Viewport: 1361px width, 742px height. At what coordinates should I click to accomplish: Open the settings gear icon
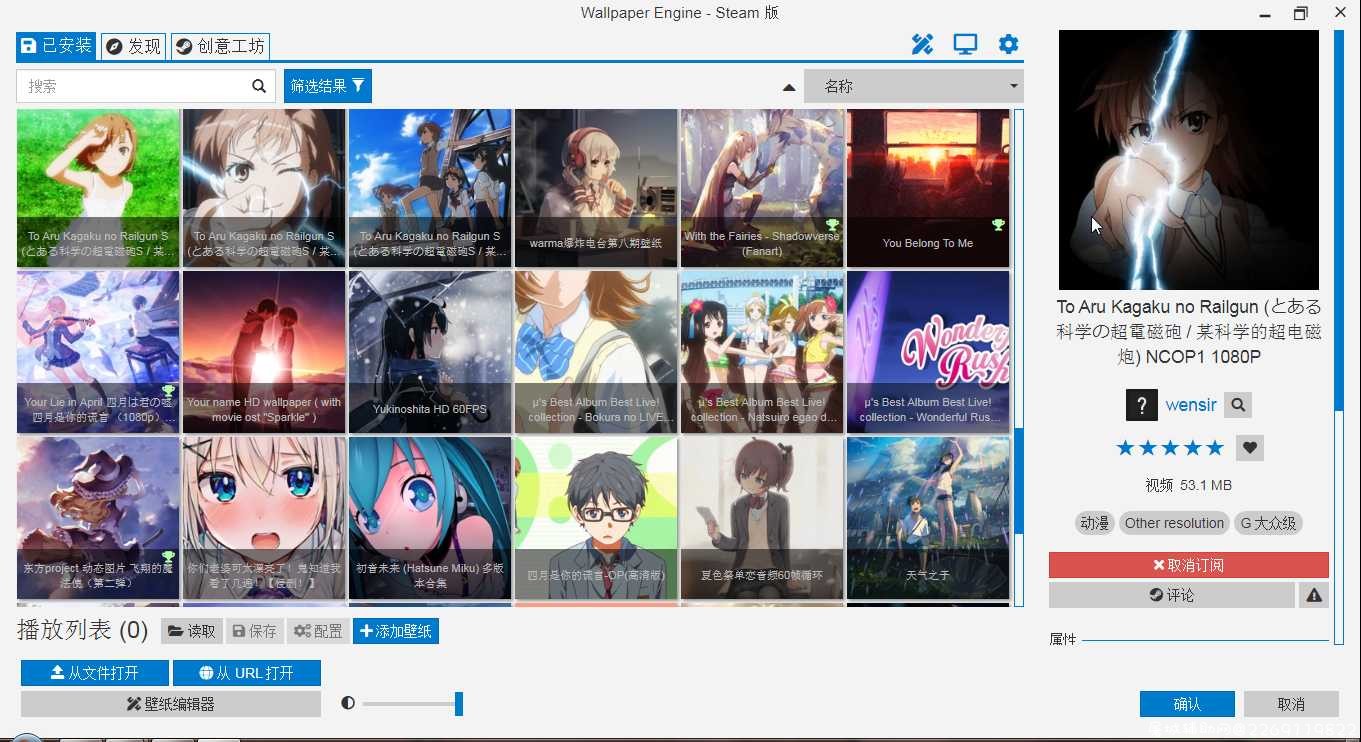point(1008,44)
